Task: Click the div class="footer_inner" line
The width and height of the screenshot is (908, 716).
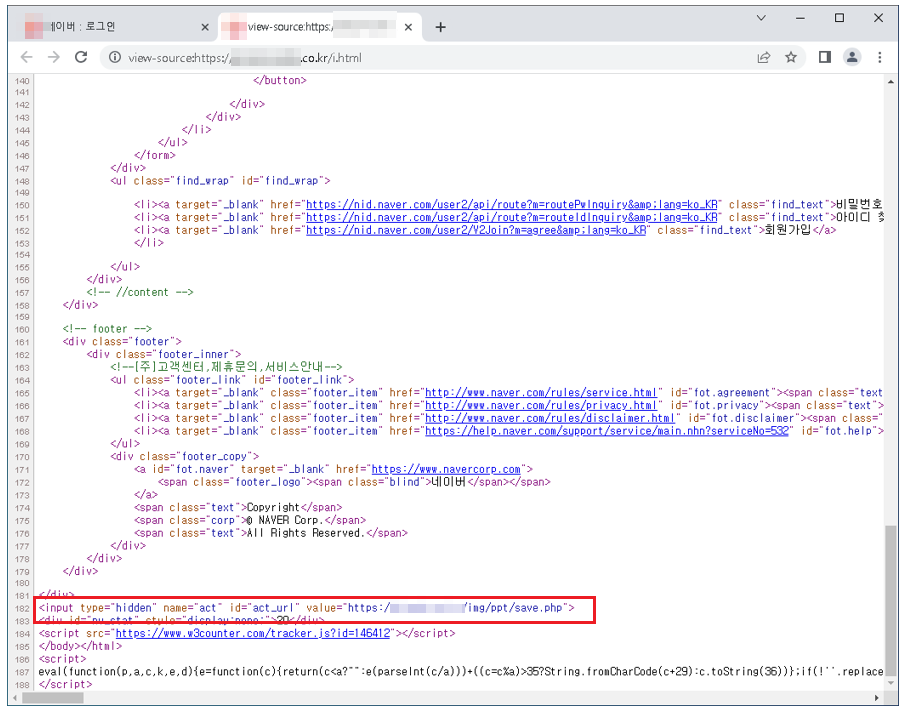Action: (164, 354)
